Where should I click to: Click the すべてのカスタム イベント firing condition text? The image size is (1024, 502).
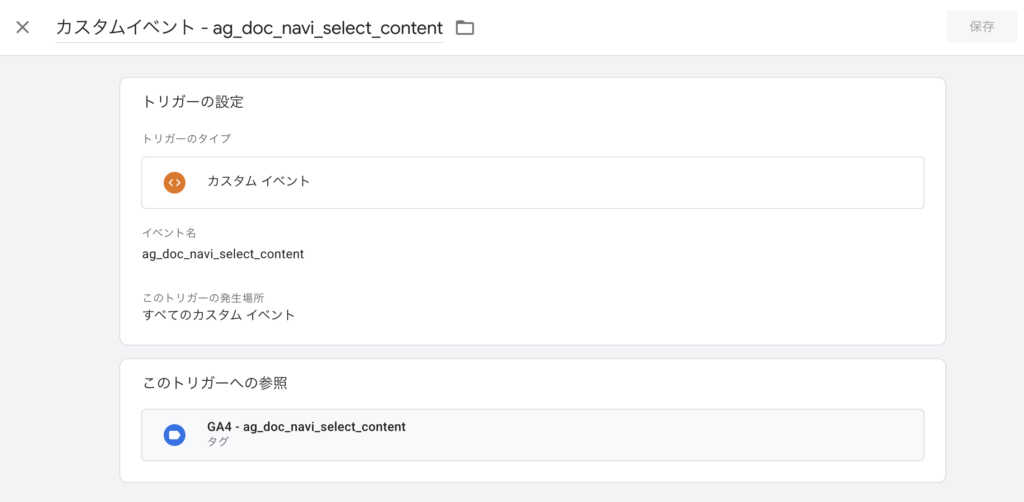pyautogui.click(x=218, y=315)
